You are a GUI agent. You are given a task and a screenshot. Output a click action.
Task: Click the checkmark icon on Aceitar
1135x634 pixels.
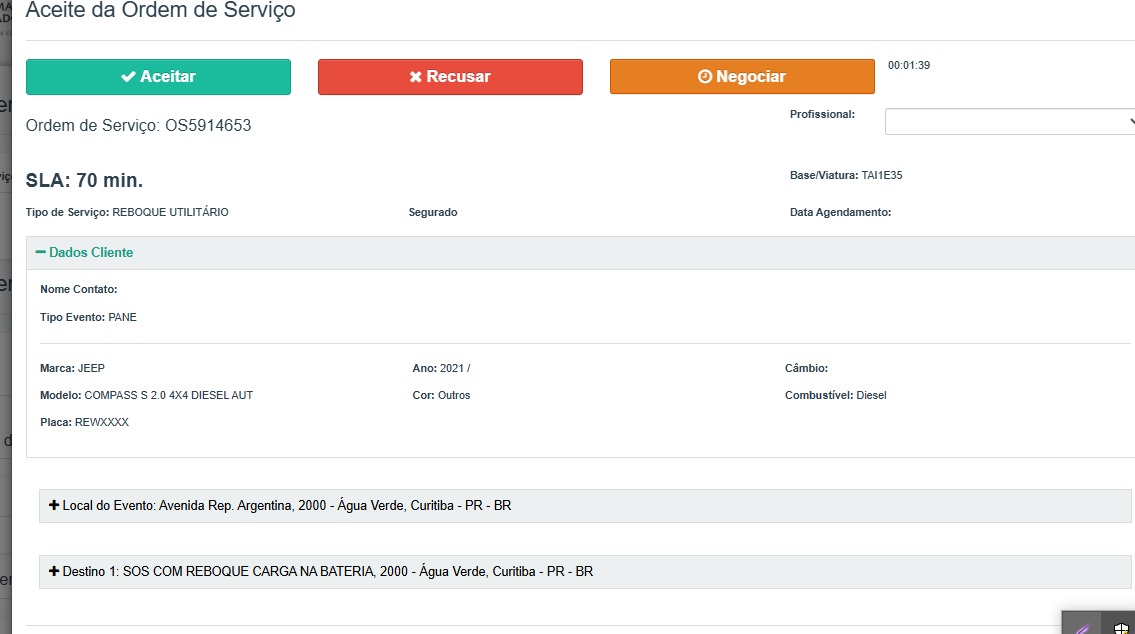128,77
